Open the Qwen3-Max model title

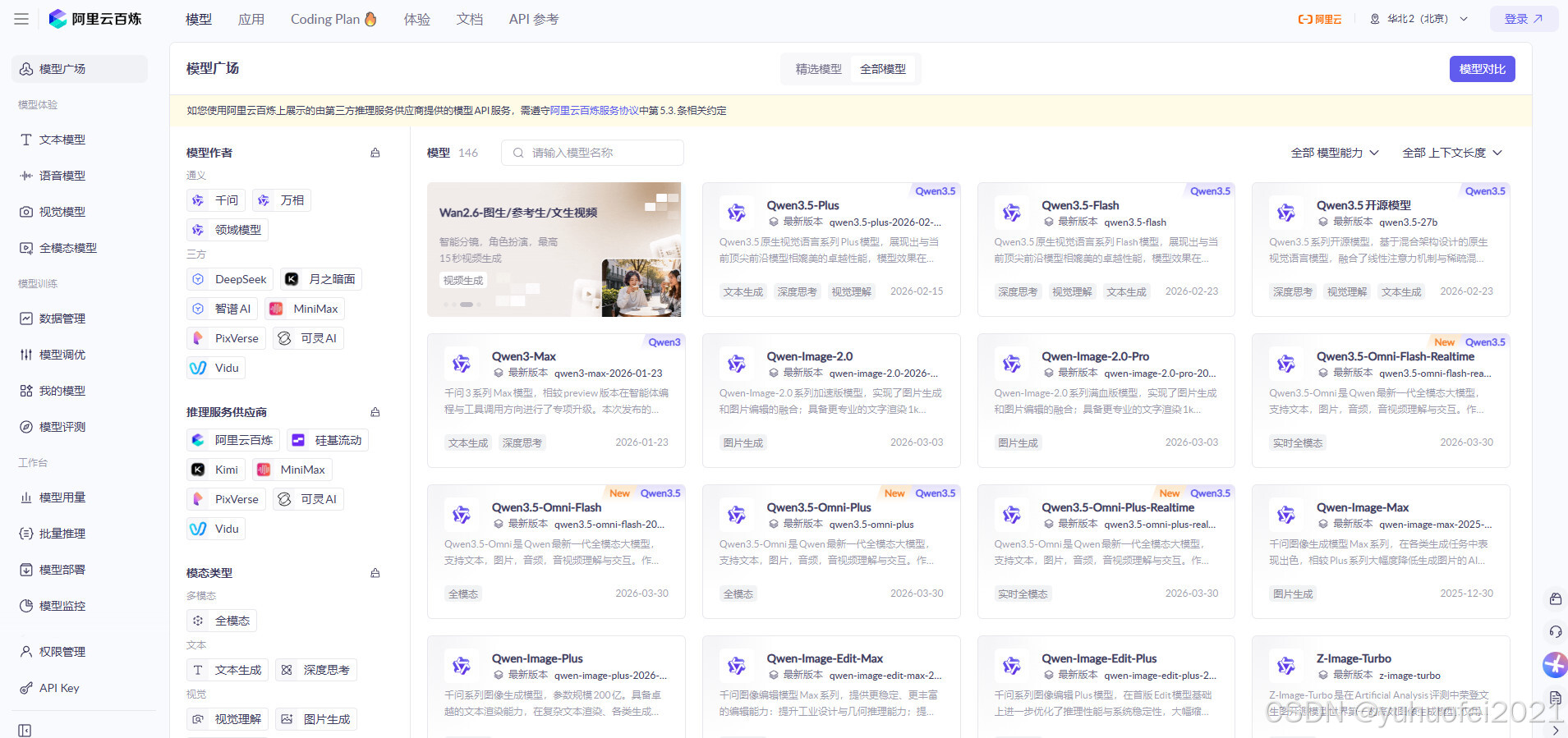[524, 356]
